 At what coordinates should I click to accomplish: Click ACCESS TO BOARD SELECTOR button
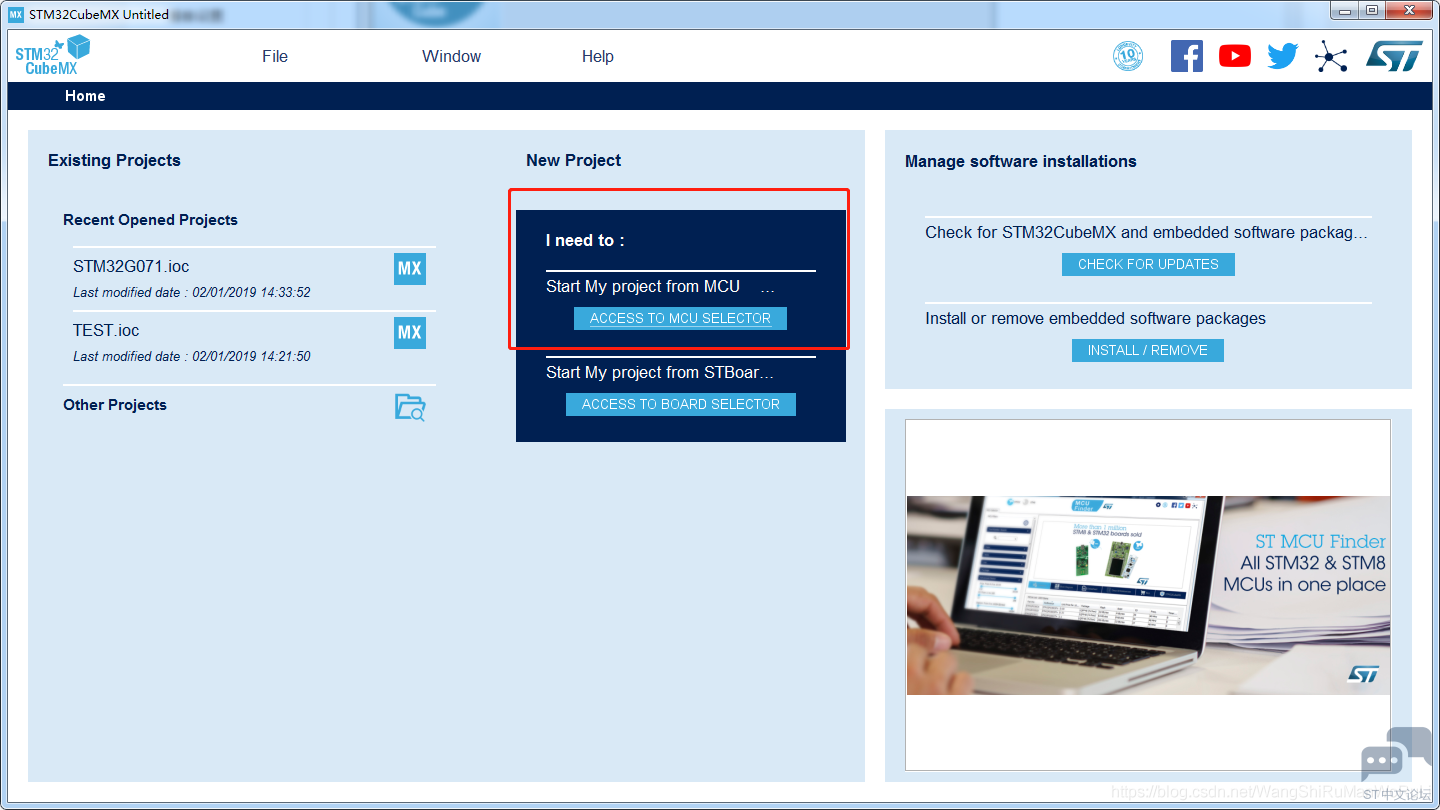pos(681,404)
